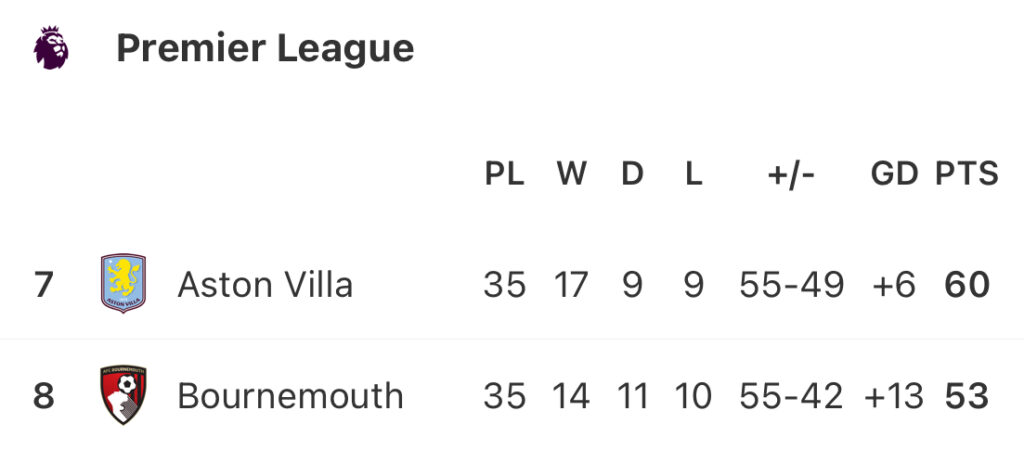Sort by PTS column header

[967, 174]
